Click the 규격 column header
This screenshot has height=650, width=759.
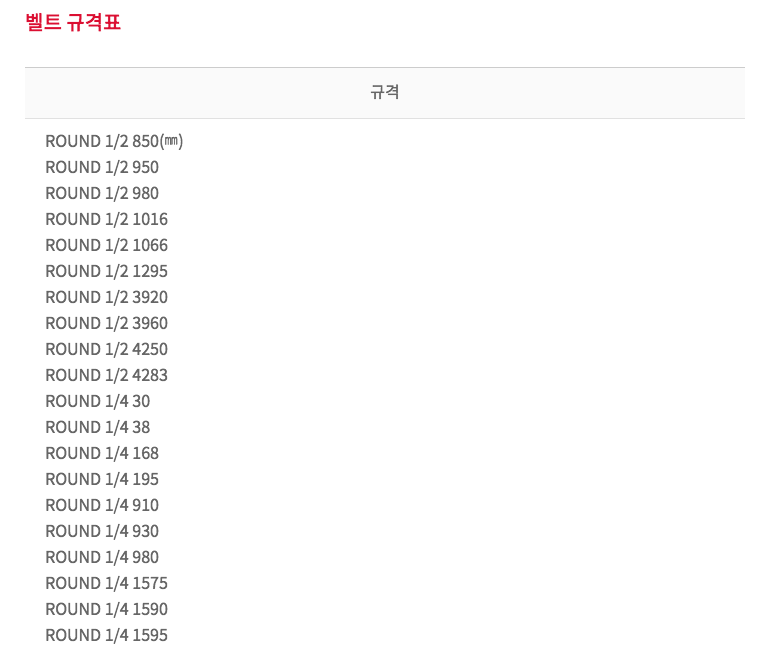pos(385,92)
